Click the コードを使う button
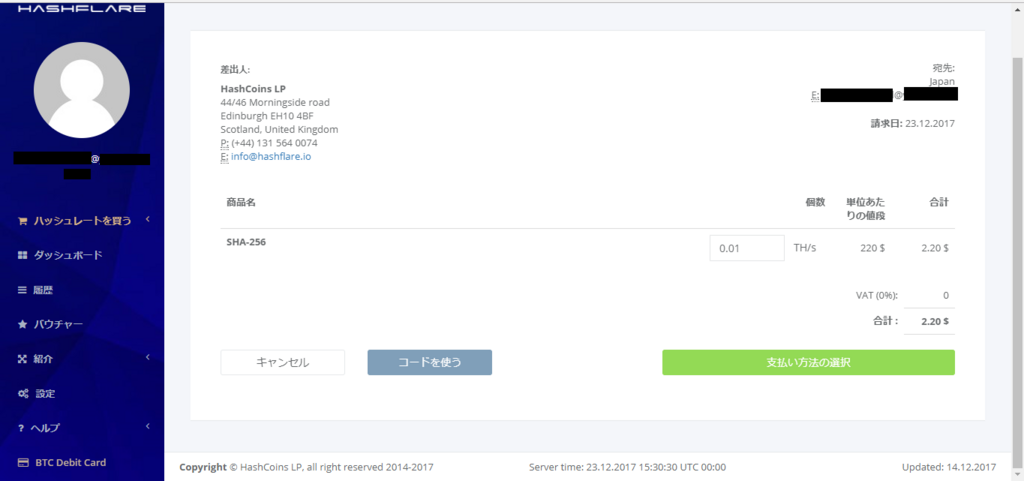 430,362
